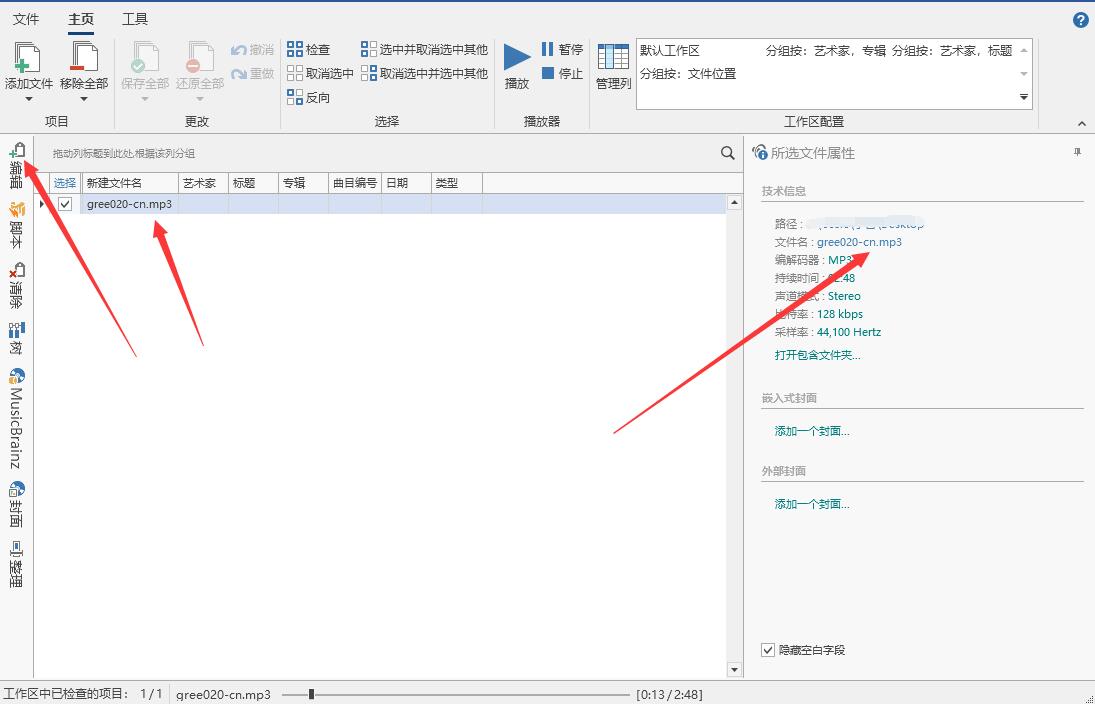Click the 添加文件 (Add files) icon
This screenshot has height=704, width=1095.
[28, 57]
